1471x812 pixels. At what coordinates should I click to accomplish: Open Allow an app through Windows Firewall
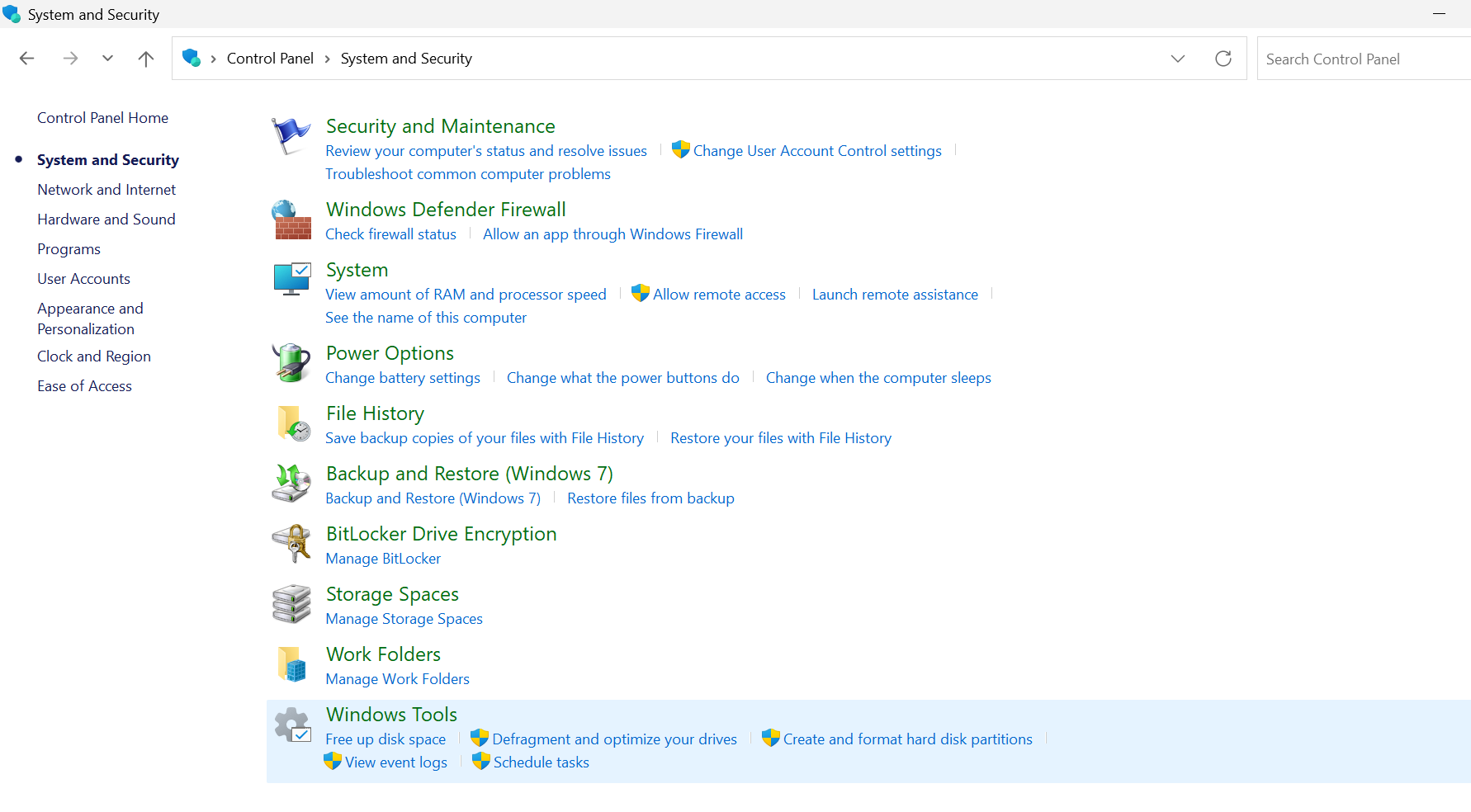[613, 234]
